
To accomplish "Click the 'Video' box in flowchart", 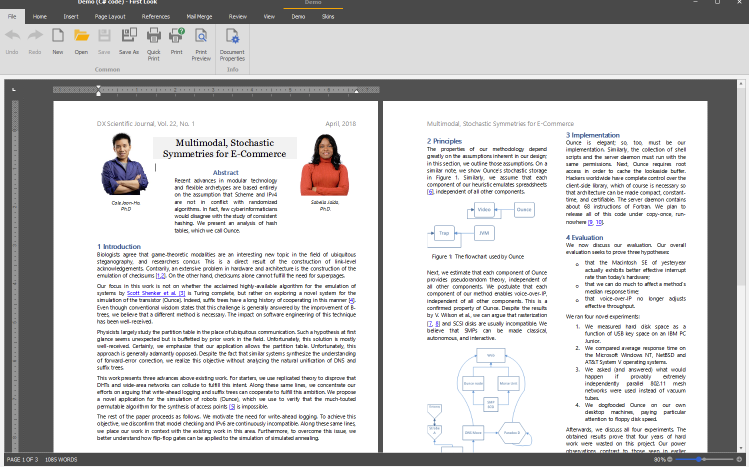I will 484,210.
